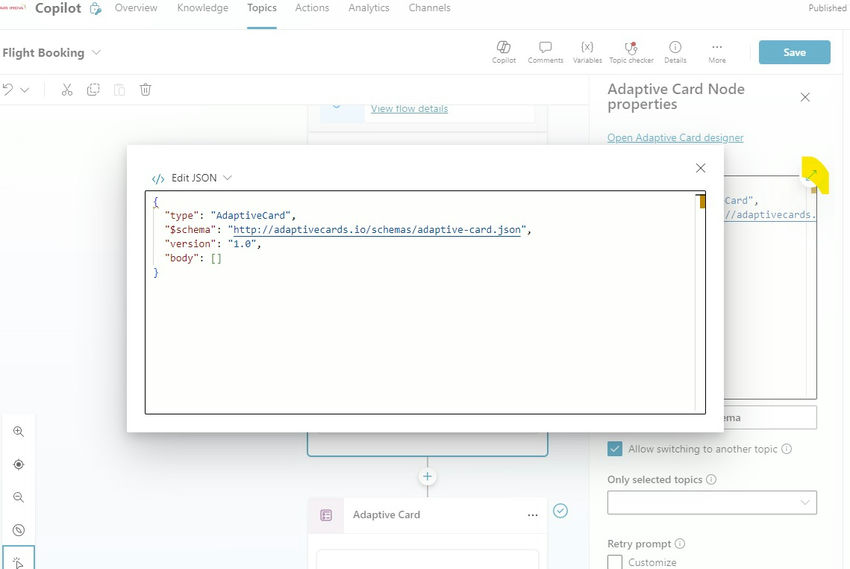Zoom out on the canvas
This screenshot has width=850, height=569.
18,497
